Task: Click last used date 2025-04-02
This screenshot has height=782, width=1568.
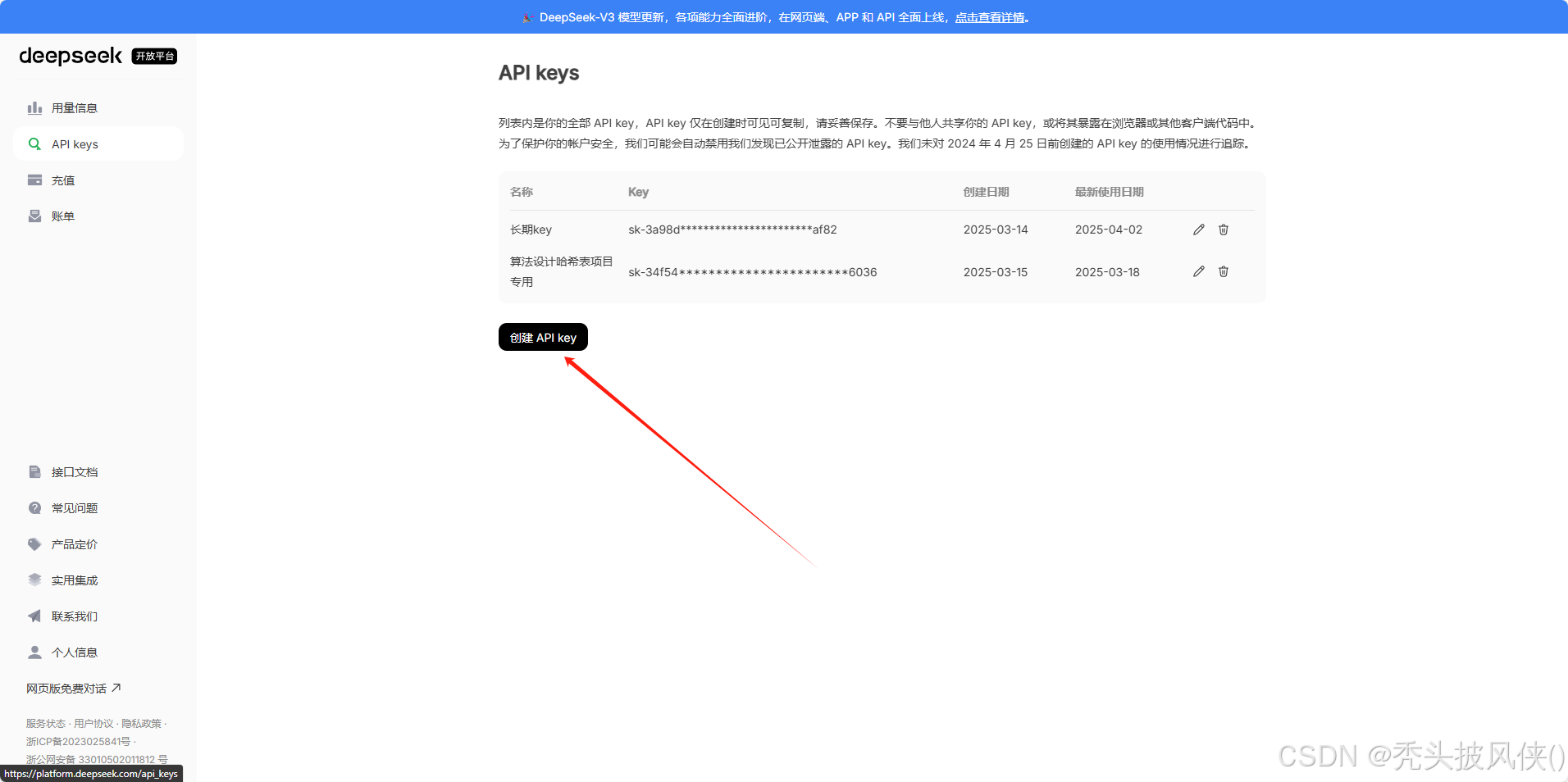Action: coord(1109,230)
